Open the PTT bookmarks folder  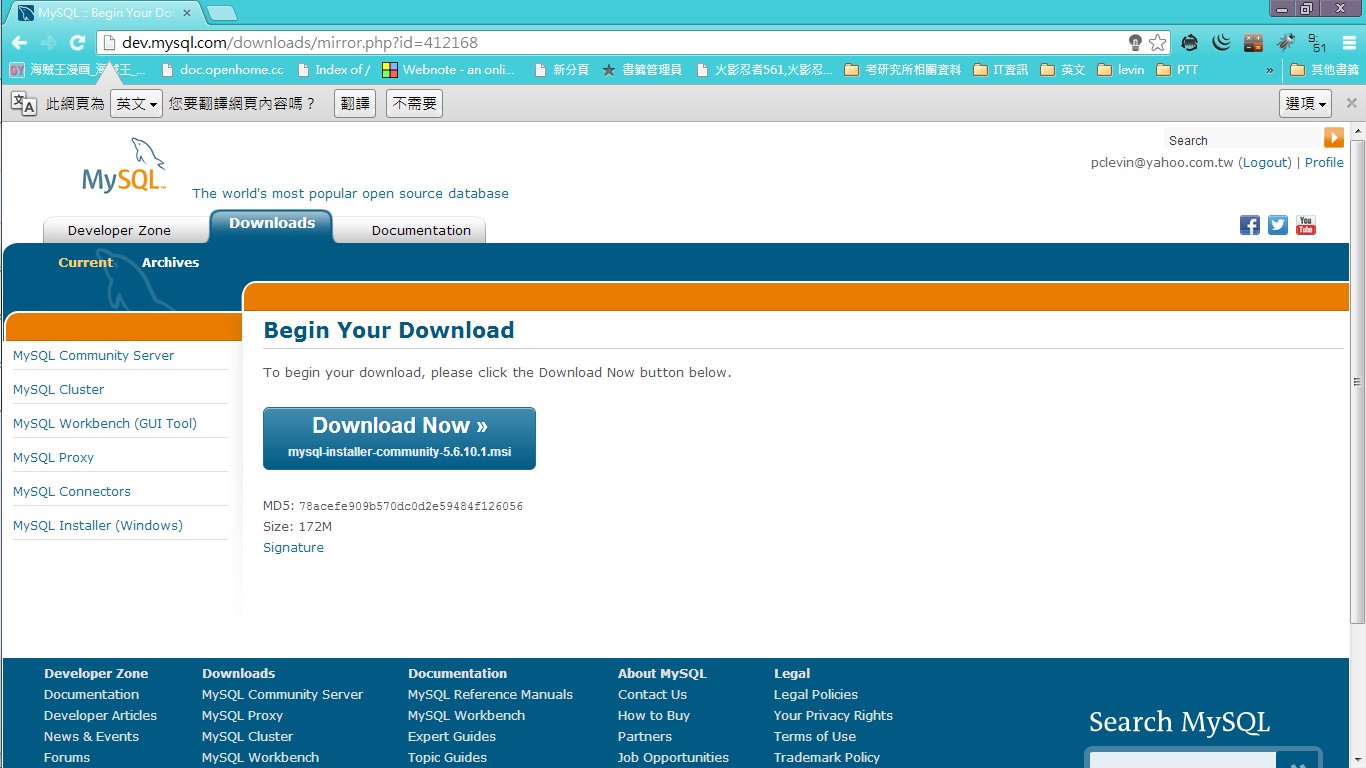pos(1177,70)
